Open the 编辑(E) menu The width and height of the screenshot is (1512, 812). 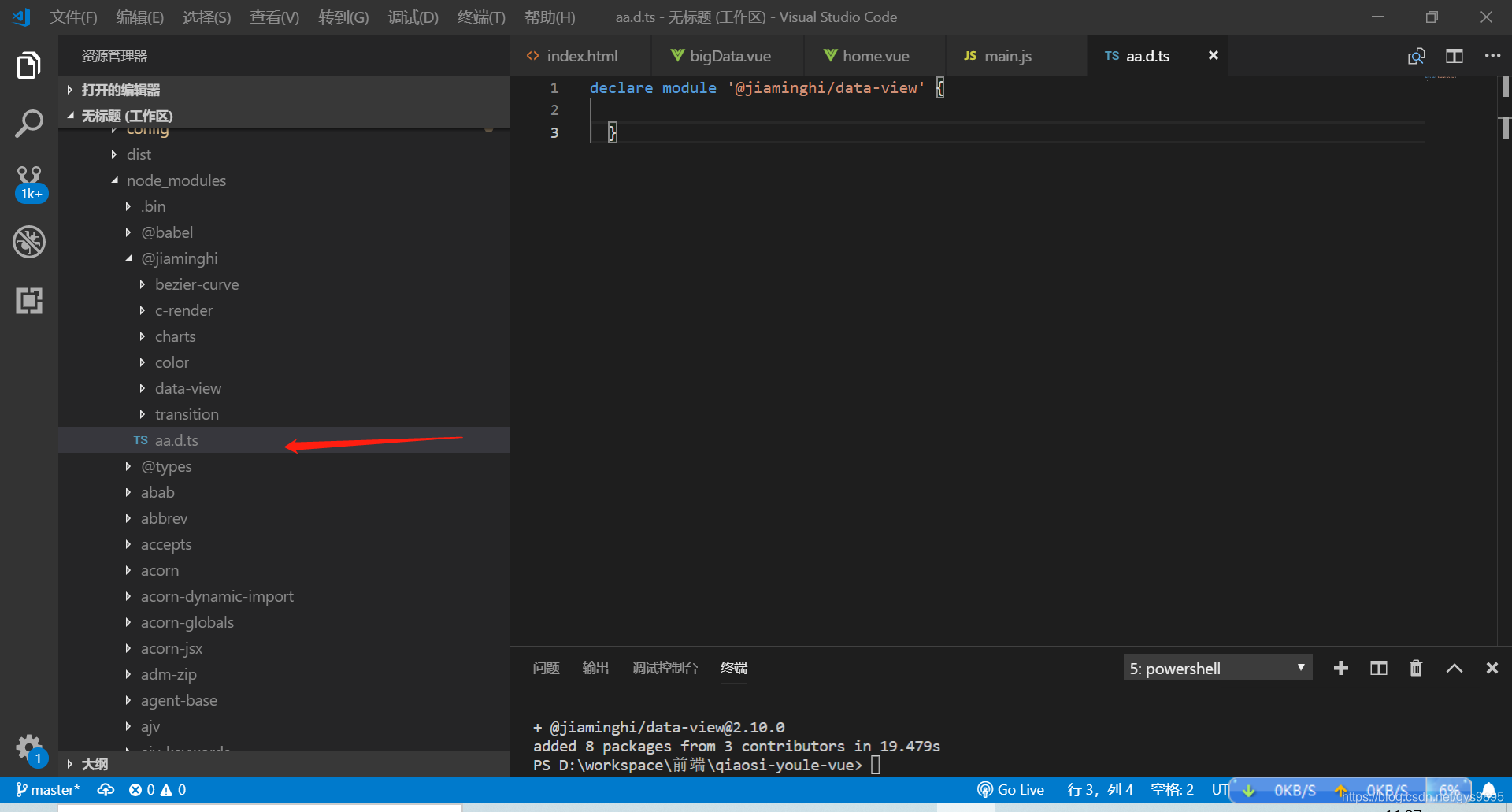139,17
